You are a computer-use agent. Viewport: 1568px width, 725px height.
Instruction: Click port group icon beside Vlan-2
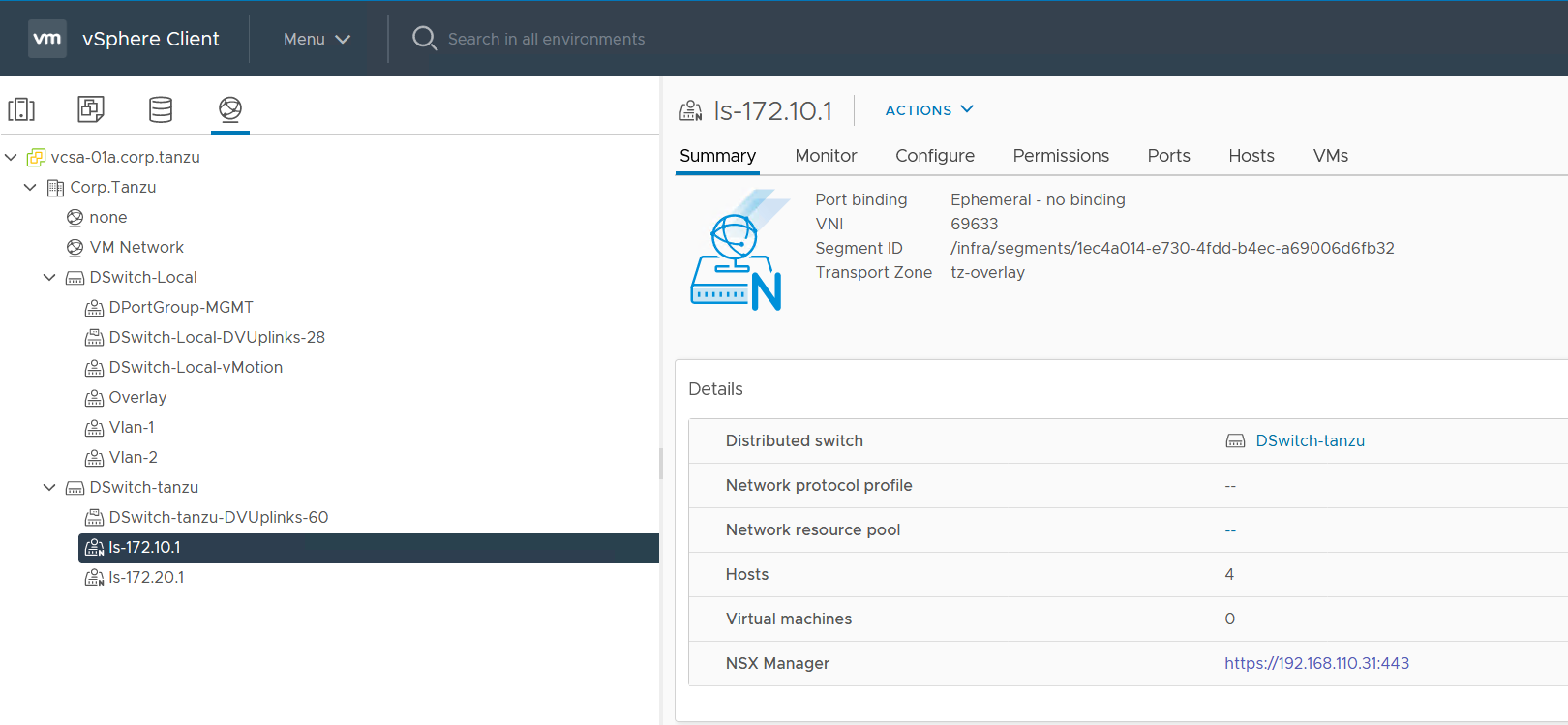pyautogui.click(x=94, y=458)
